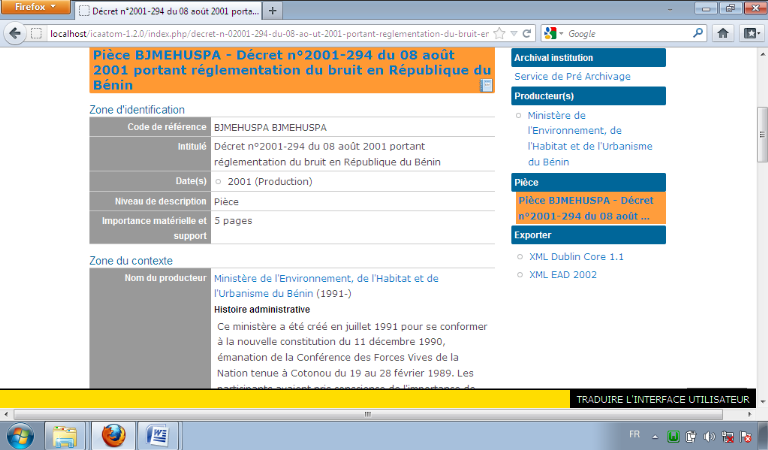Click the Pièce sidebar section header
This screenshot has width=768, height=450.
(x=588, y=182)
